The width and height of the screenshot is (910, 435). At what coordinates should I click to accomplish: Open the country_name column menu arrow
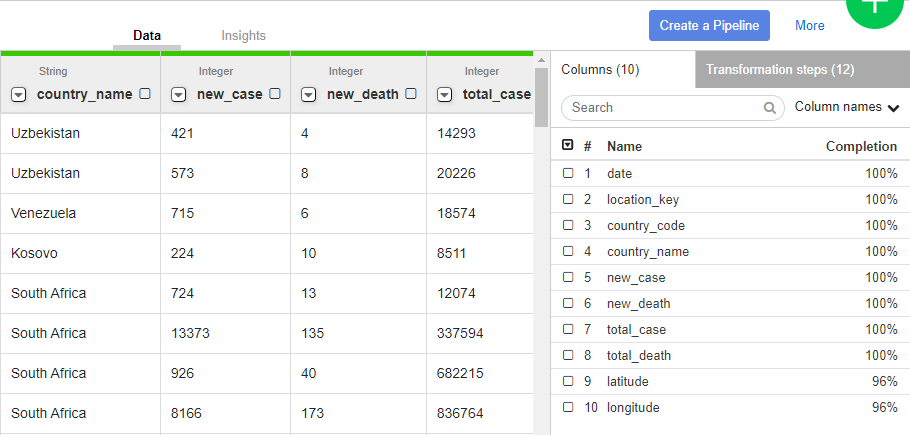tap(19, 95)
